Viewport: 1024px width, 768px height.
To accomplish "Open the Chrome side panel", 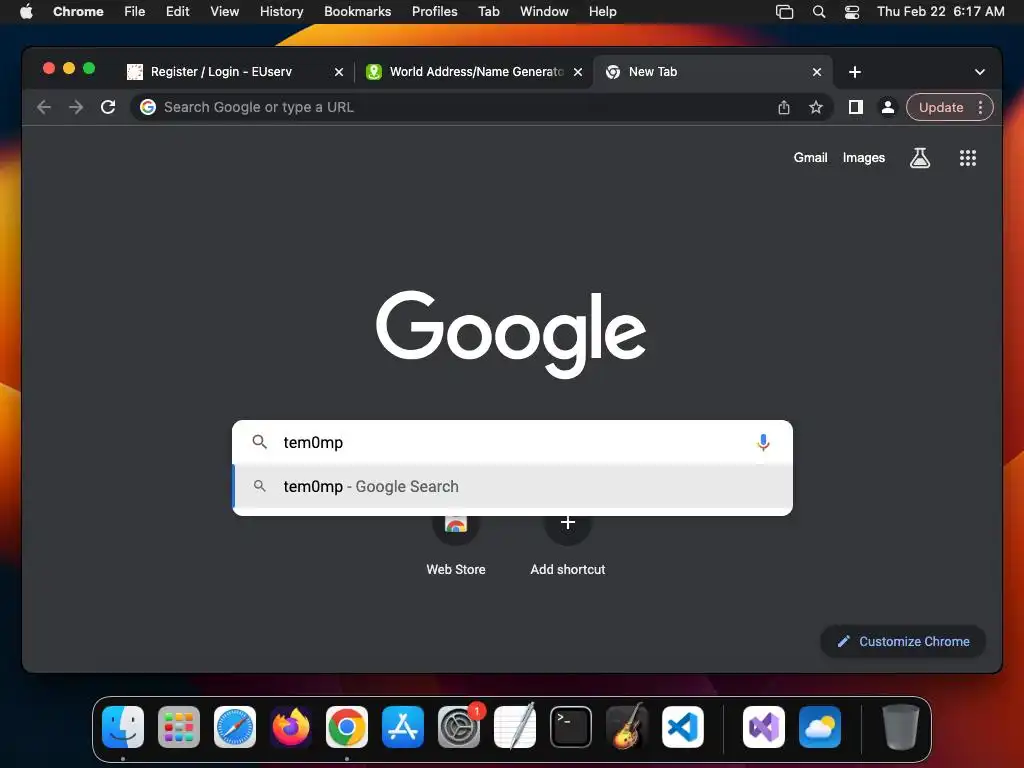I will coord(856,107).
